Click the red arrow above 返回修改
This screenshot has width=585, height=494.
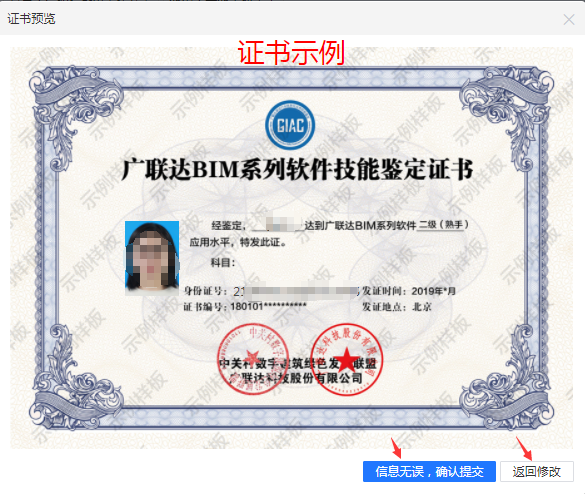[x=524, y=448]
